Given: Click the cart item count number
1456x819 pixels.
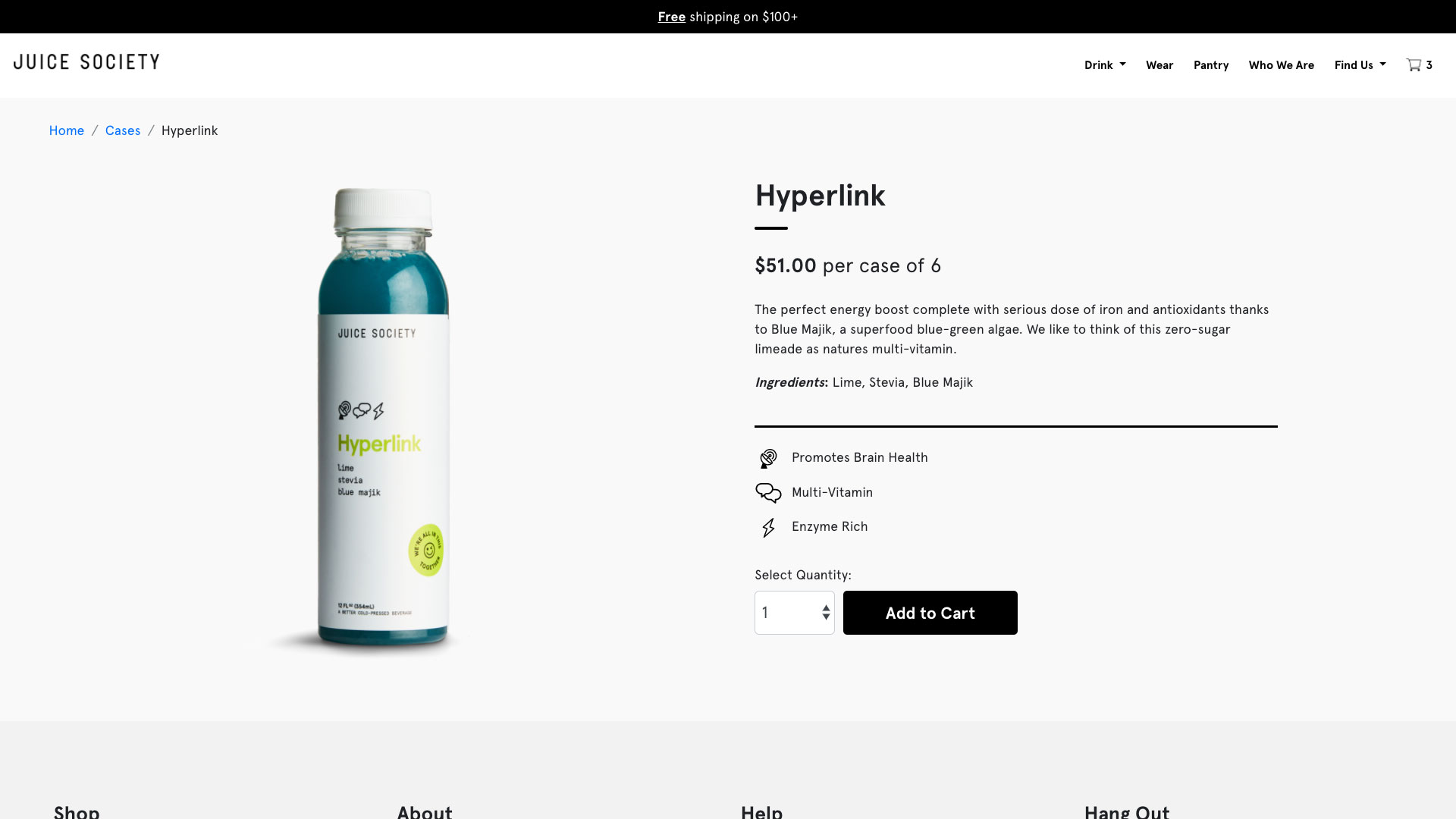Looking at the screenshot, I should tap(1429, 65).
